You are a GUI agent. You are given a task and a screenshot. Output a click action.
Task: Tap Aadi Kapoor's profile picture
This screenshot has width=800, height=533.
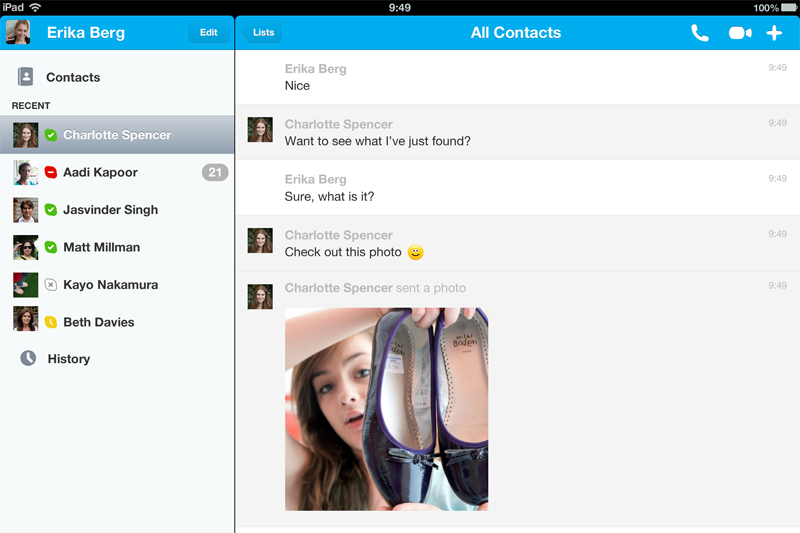pos(26,172)
